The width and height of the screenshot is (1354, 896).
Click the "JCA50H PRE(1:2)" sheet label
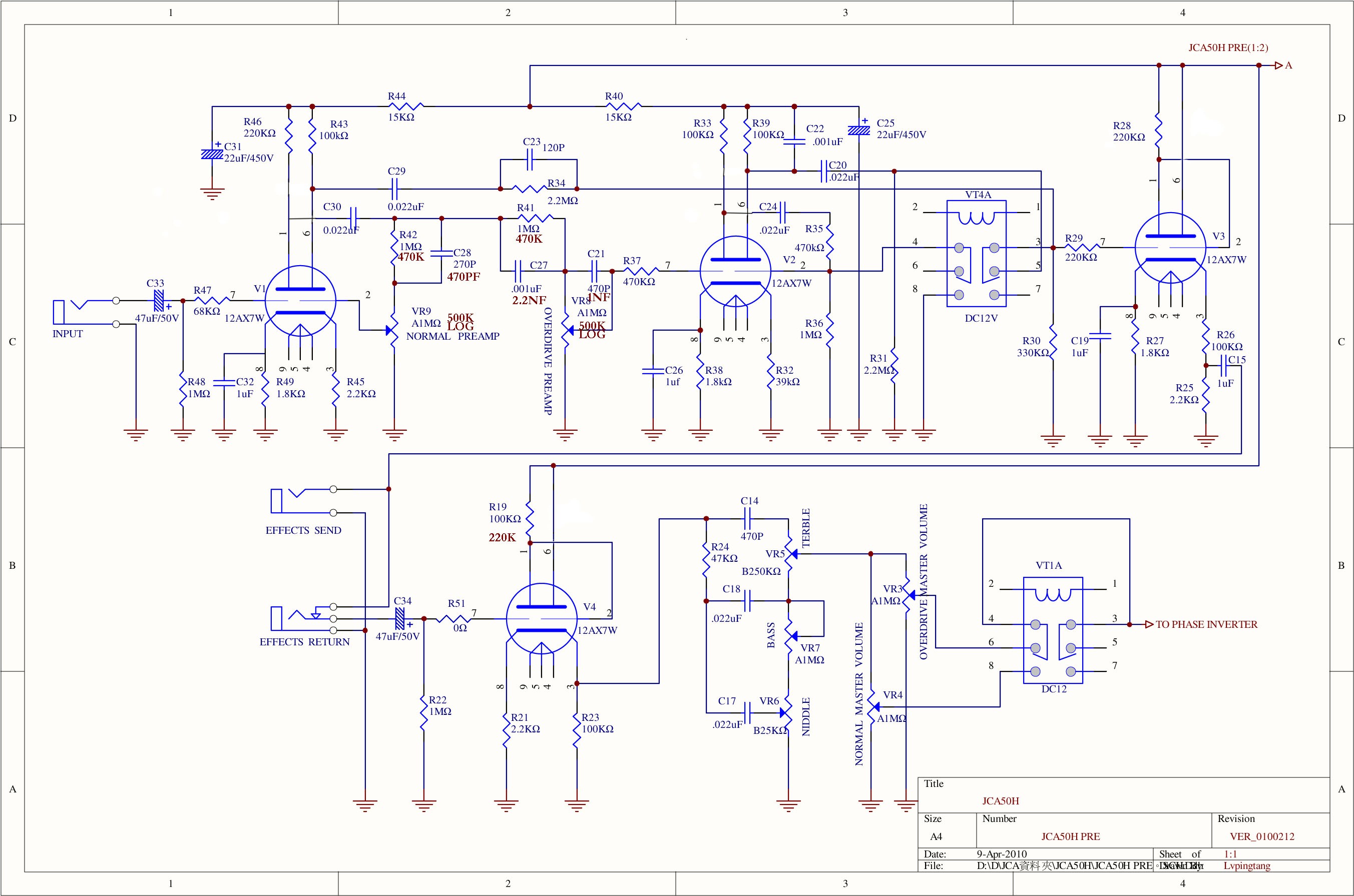[x=1228, y=48]
